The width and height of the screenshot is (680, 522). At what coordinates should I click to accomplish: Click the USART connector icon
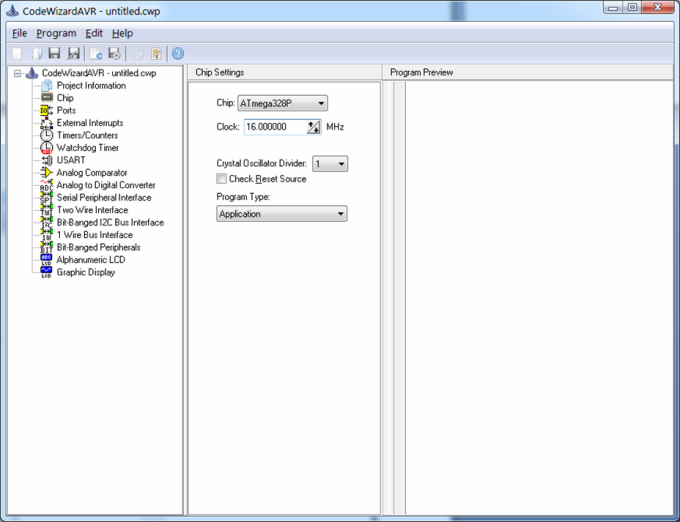click(x=46, y=160)
